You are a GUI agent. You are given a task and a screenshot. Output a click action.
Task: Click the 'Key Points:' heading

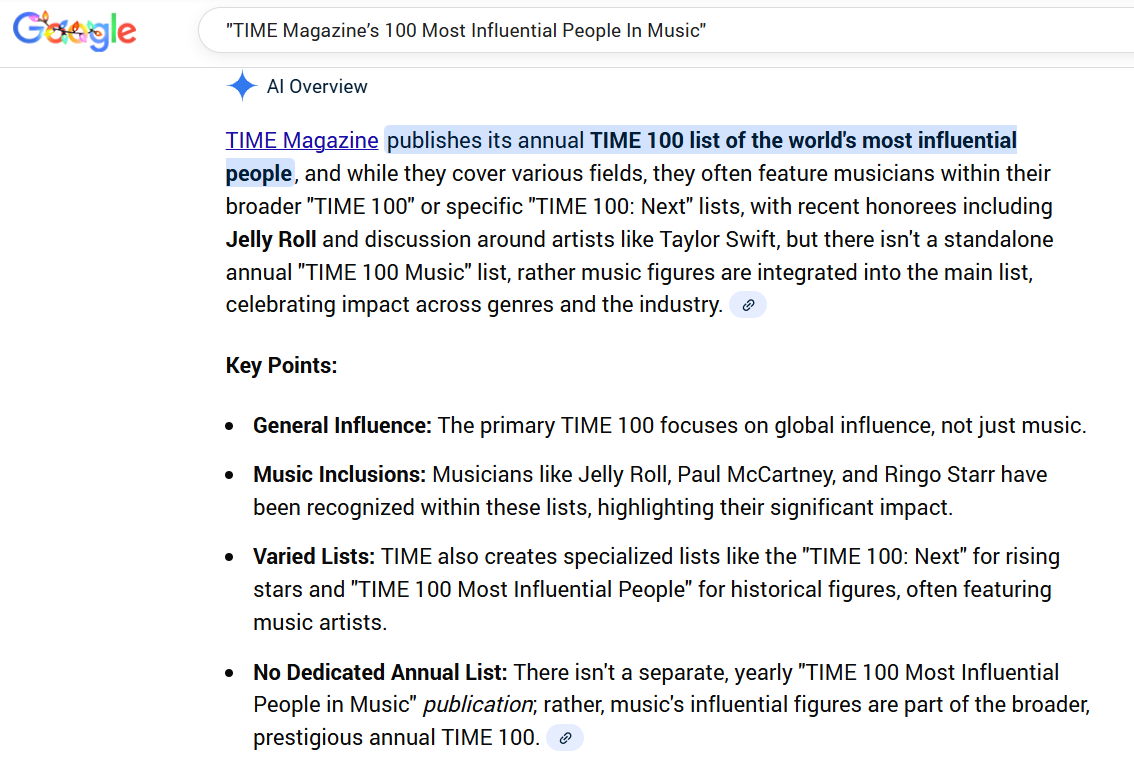tap(282, 365)
